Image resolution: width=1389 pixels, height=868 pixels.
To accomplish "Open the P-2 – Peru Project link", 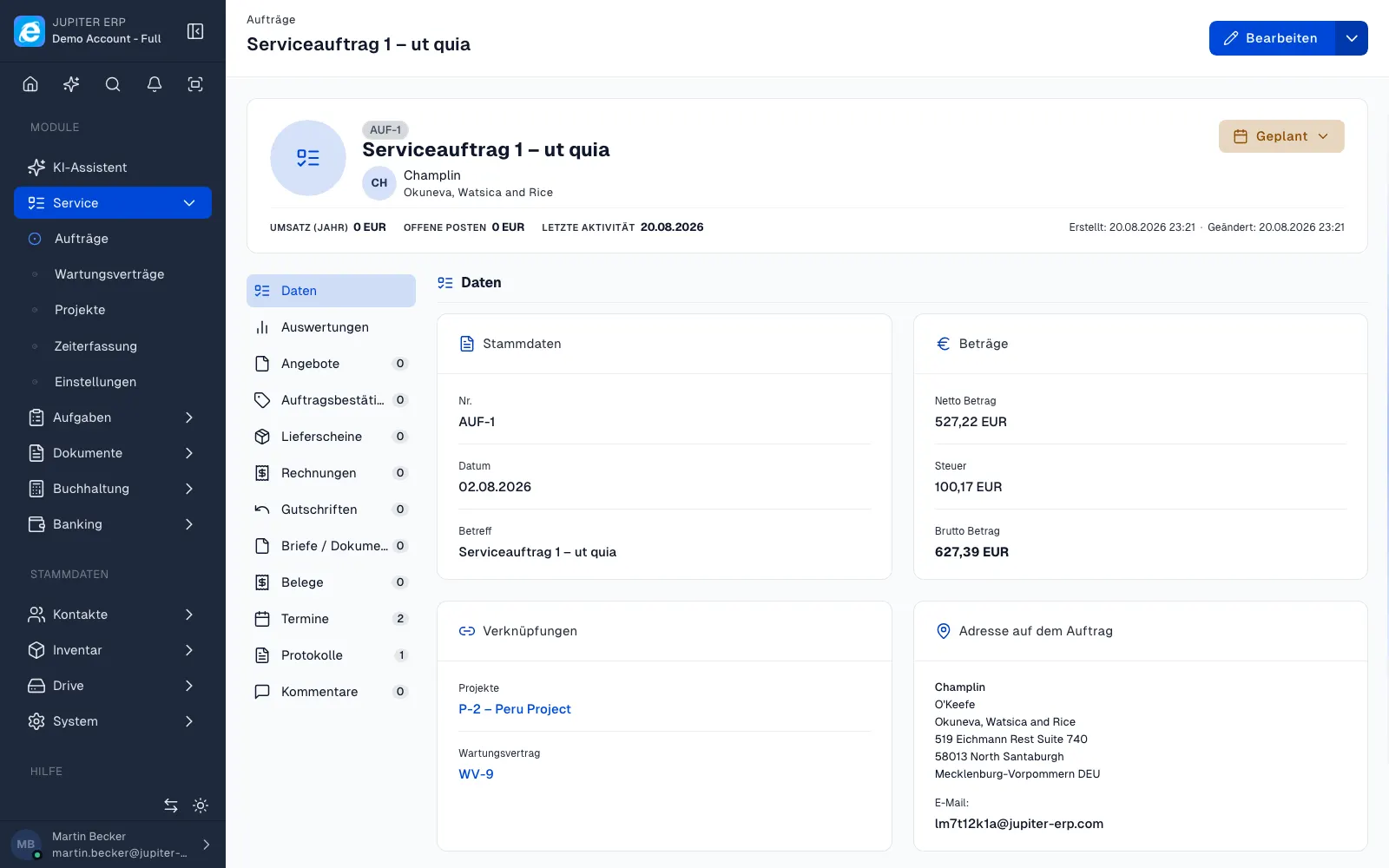I will [515, 709].
